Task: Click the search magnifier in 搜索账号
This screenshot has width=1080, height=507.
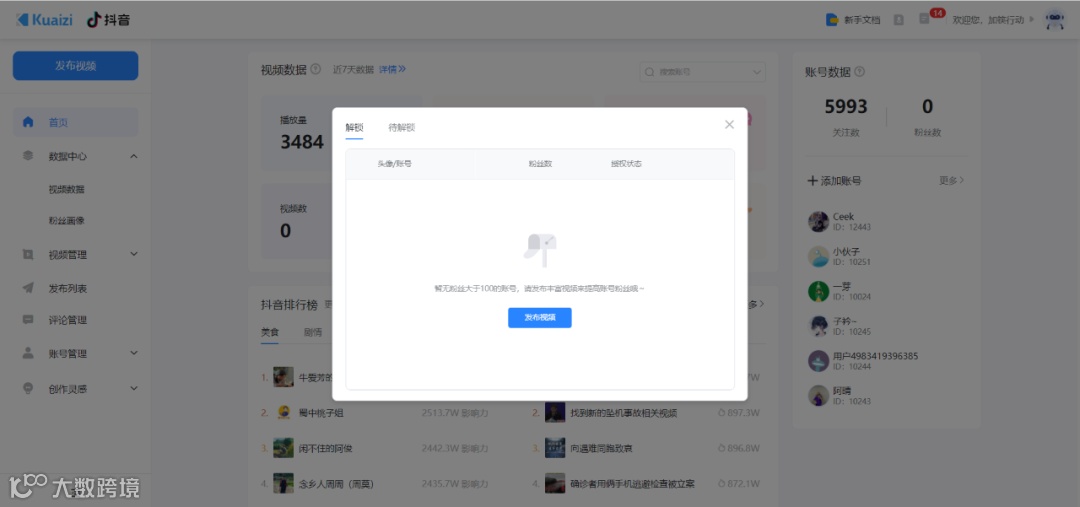Action: (x=650, y=72)
